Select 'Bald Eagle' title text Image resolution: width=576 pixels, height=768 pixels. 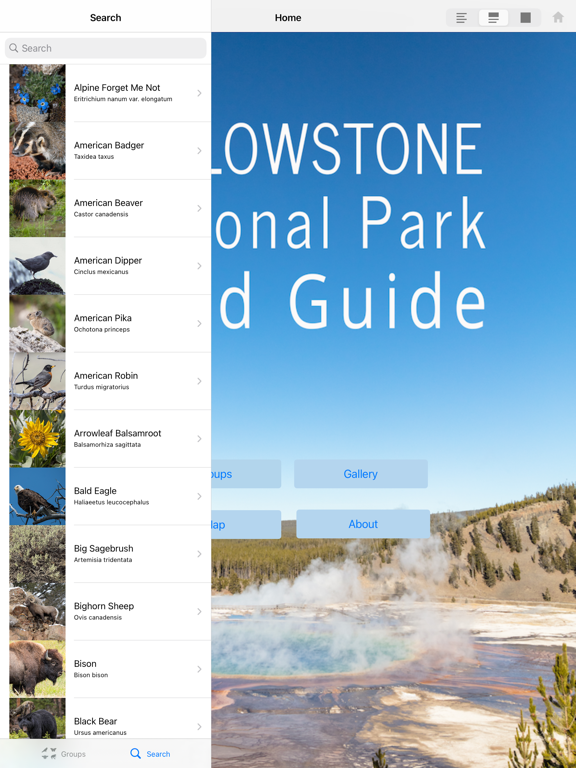95,491
